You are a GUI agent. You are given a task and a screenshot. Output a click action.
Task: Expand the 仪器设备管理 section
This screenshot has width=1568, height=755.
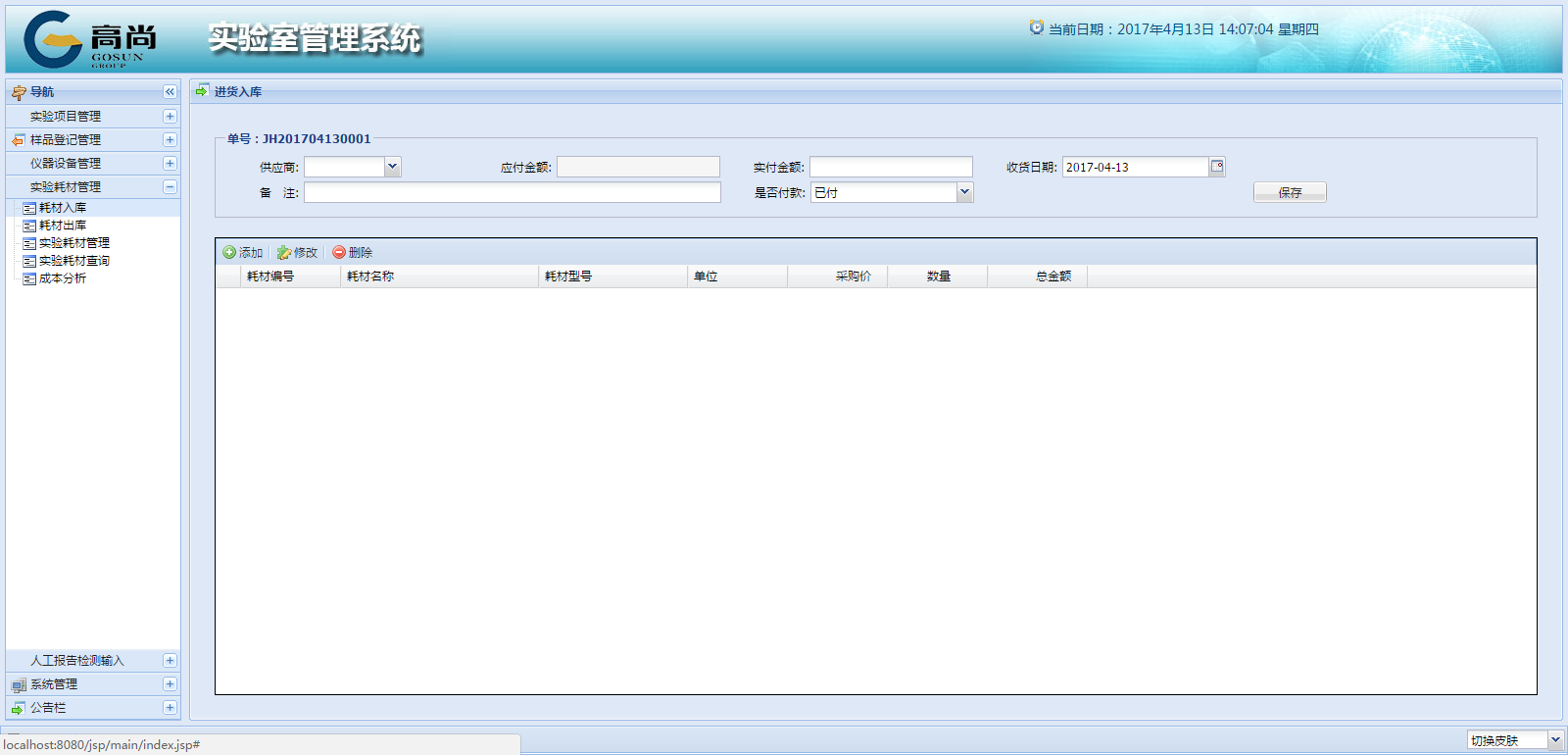(170, 163)
